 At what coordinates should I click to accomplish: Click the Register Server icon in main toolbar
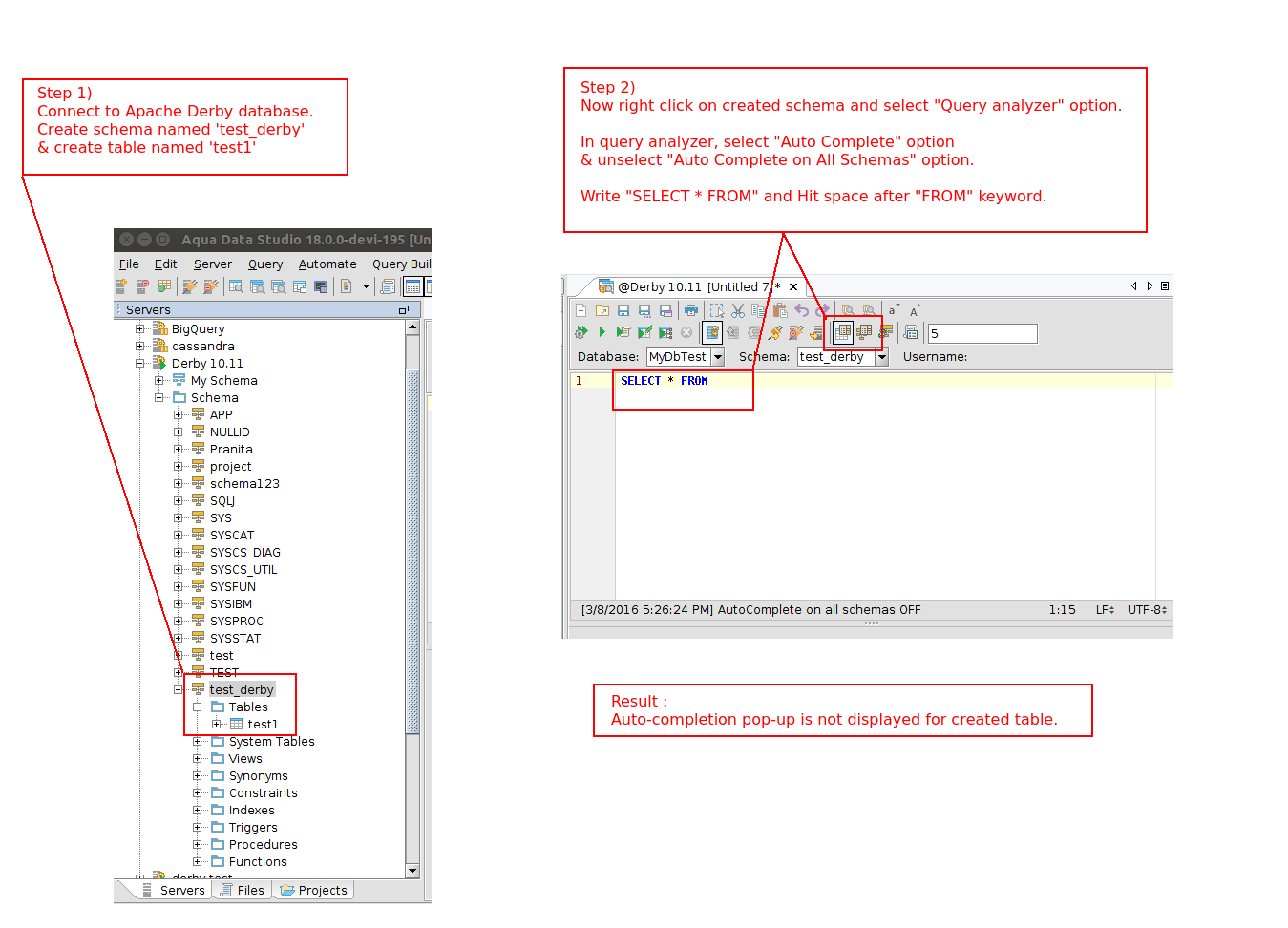pos(121,285)
